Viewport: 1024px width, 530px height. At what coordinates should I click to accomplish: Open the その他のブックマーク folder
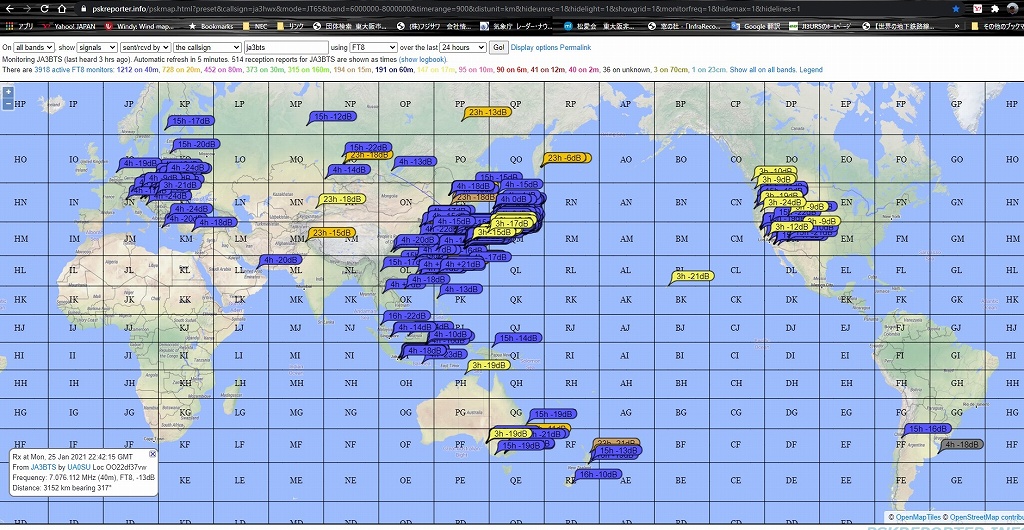(997, 26)
